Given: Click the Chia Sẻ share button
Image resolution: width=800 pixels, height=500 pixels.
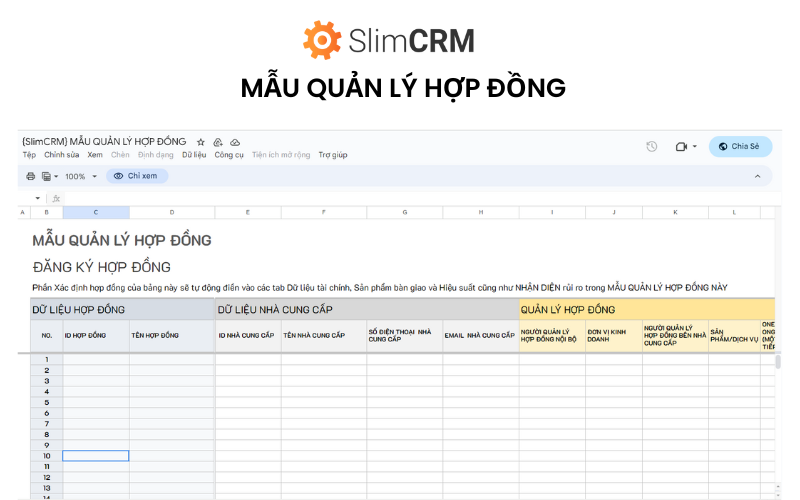Looking at the screenshot, I should coord(740,146).
